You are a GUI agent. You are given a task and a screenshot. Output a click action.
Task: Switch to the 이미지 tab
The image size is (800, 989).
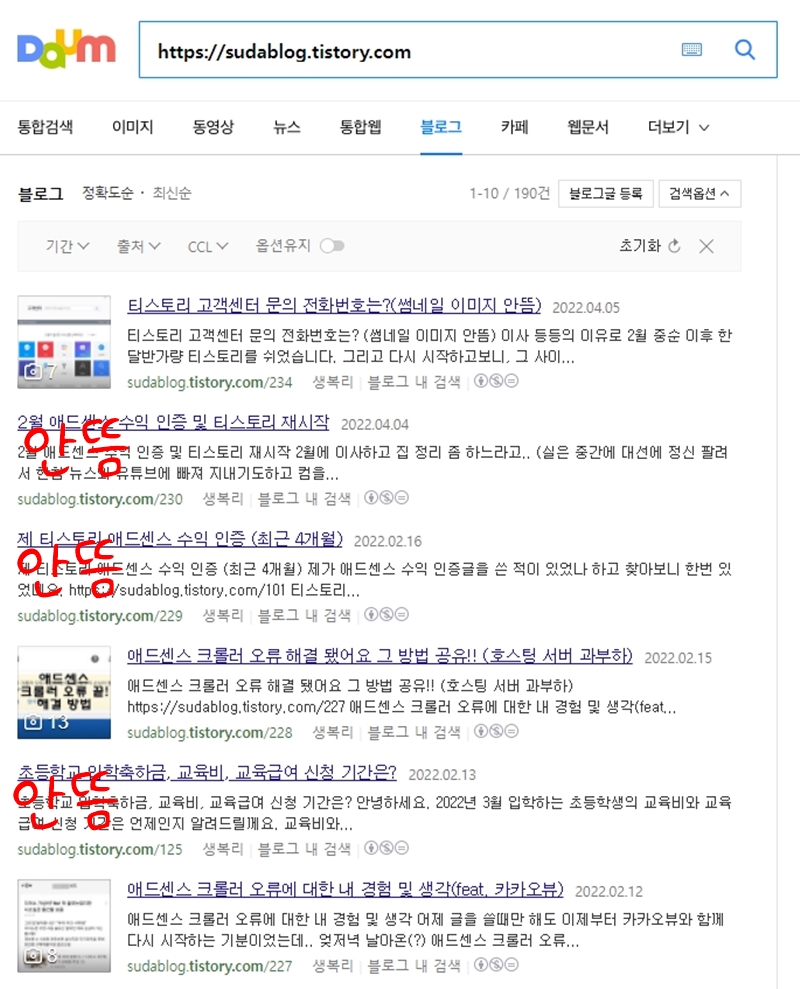132,127
